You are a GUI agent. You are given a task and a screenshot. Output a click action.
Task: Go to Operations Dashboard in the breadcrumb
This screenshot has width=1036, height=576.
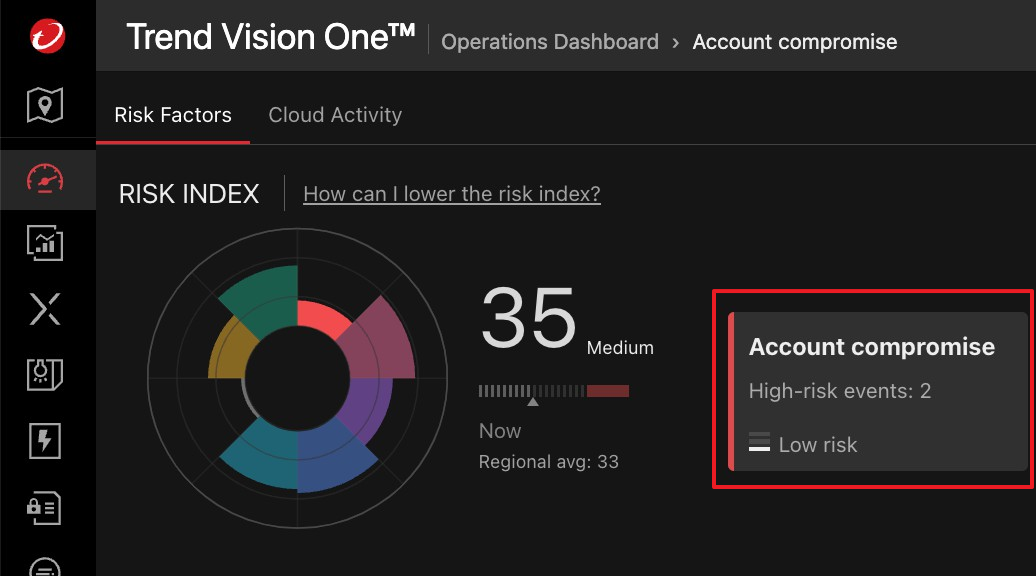click(550, 42)
